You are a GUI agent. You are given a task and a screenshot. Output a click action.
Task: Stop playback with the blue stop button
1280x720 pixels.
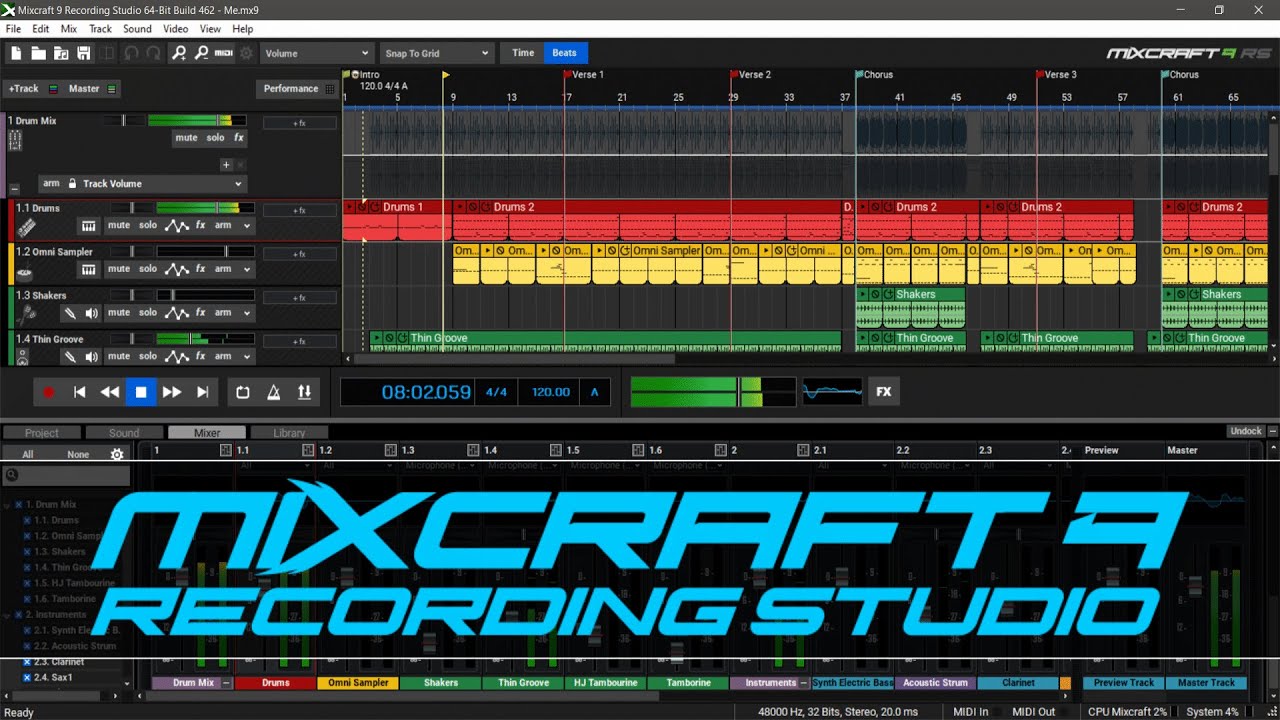pos(141,392)
